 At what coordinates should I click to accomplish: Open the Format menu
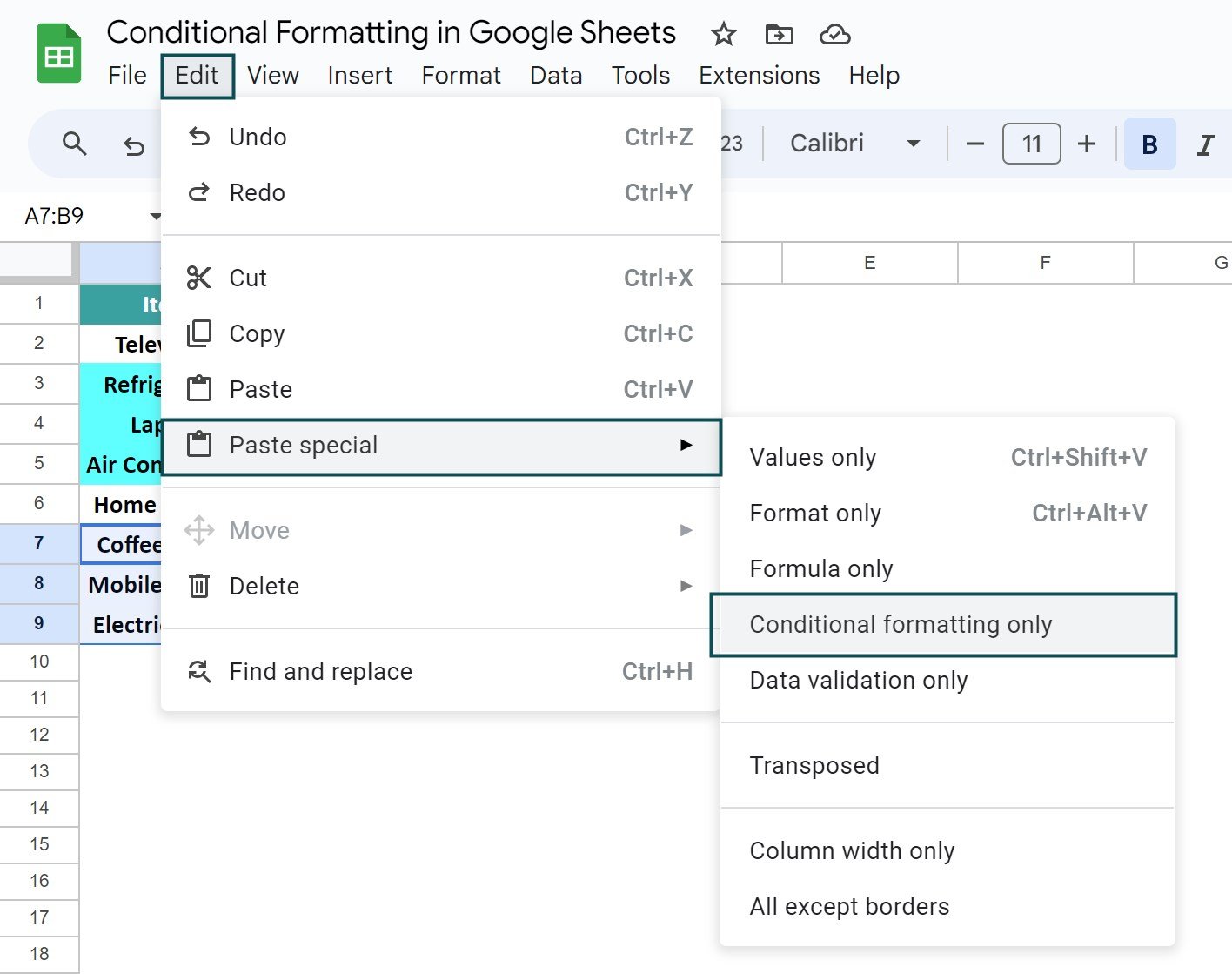(x=460, y=75)
